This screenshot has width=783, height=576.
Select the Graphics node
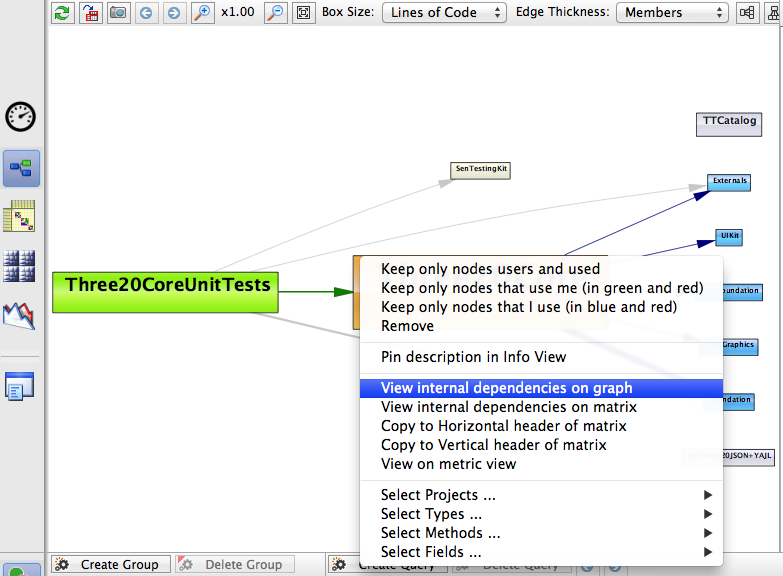click(x=739, y=346)
